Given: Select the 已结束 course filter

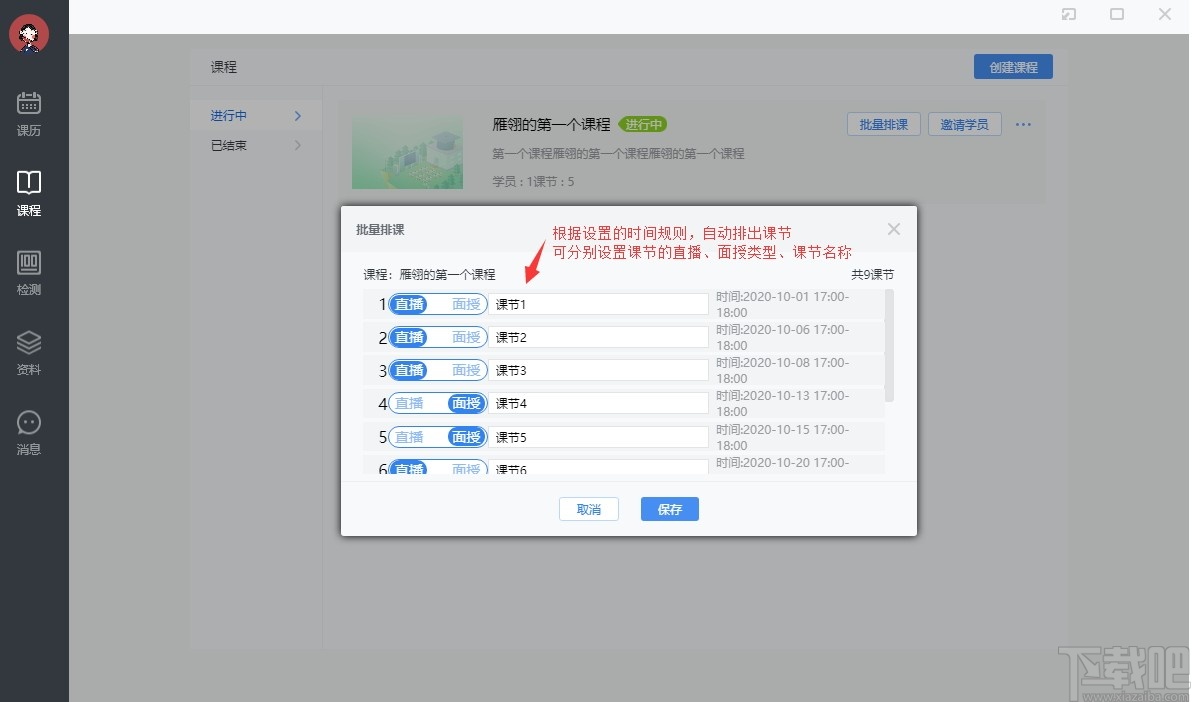Looking at the screenshot, I should pyautogui.click(x=229, y=145).
